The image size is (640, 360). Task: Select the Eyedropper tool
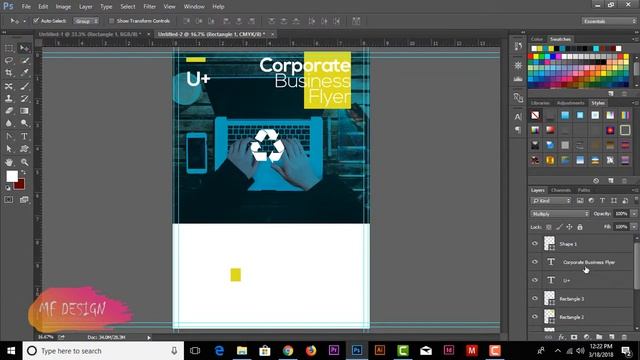pos(24,73)
